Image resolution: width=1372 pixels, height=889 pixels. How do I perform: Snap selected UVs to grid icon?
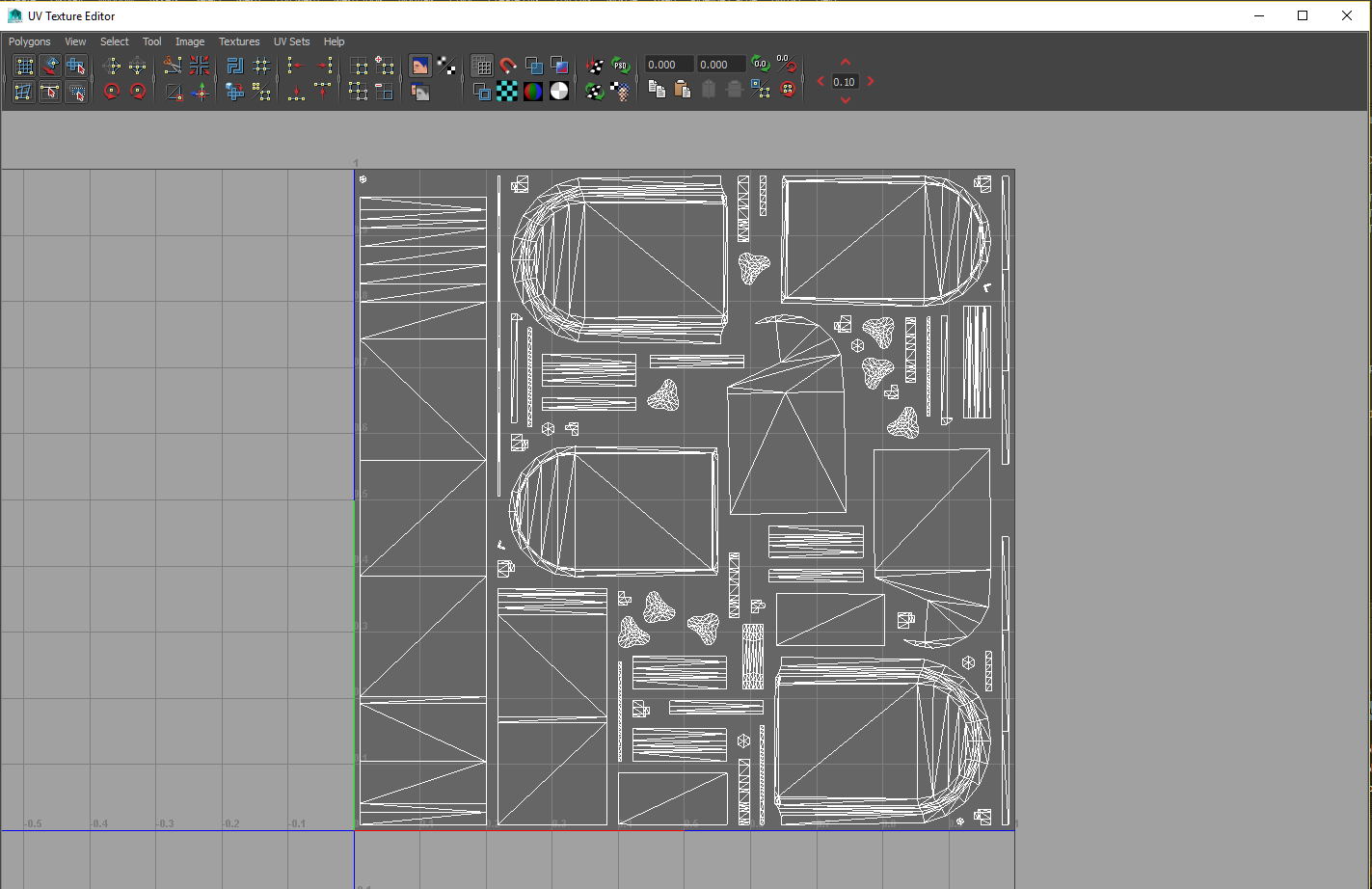point(261,66)
